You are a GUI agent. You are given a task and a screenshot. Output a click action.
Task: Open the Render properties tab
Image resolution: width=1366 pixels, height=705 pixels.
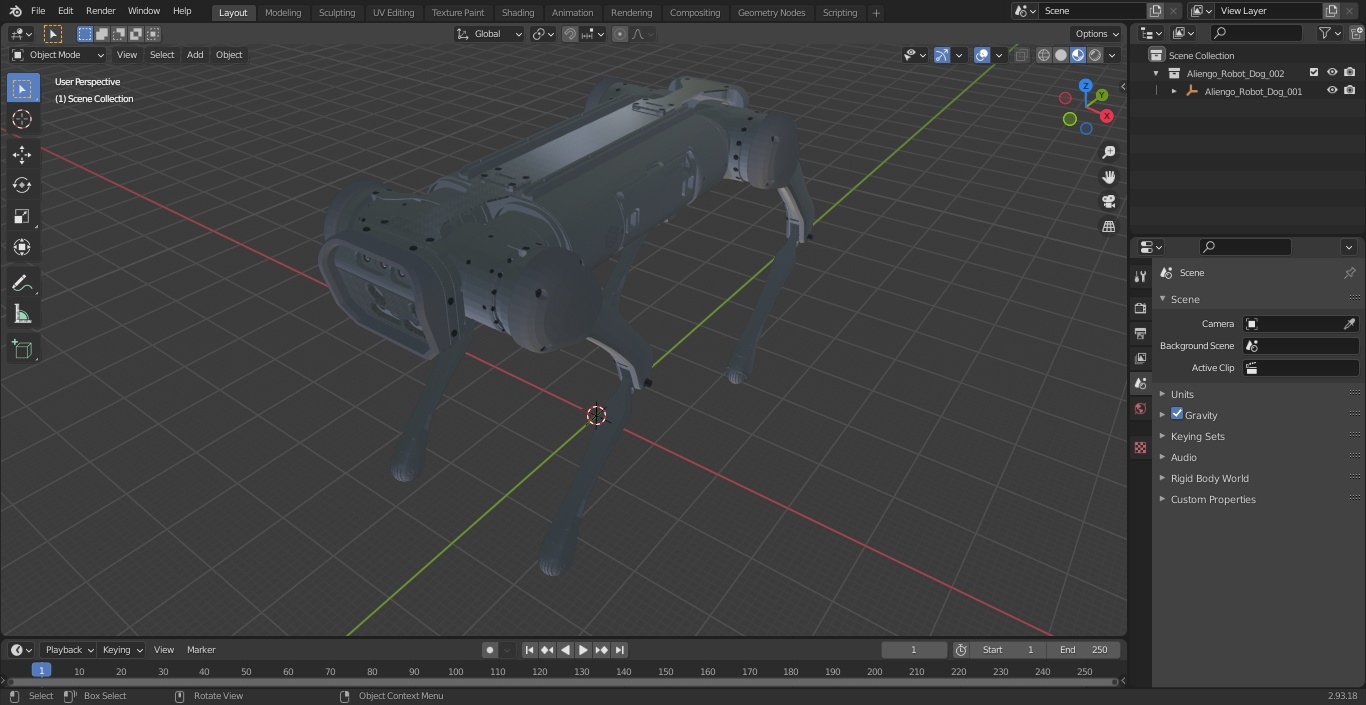coord(1140,308)
